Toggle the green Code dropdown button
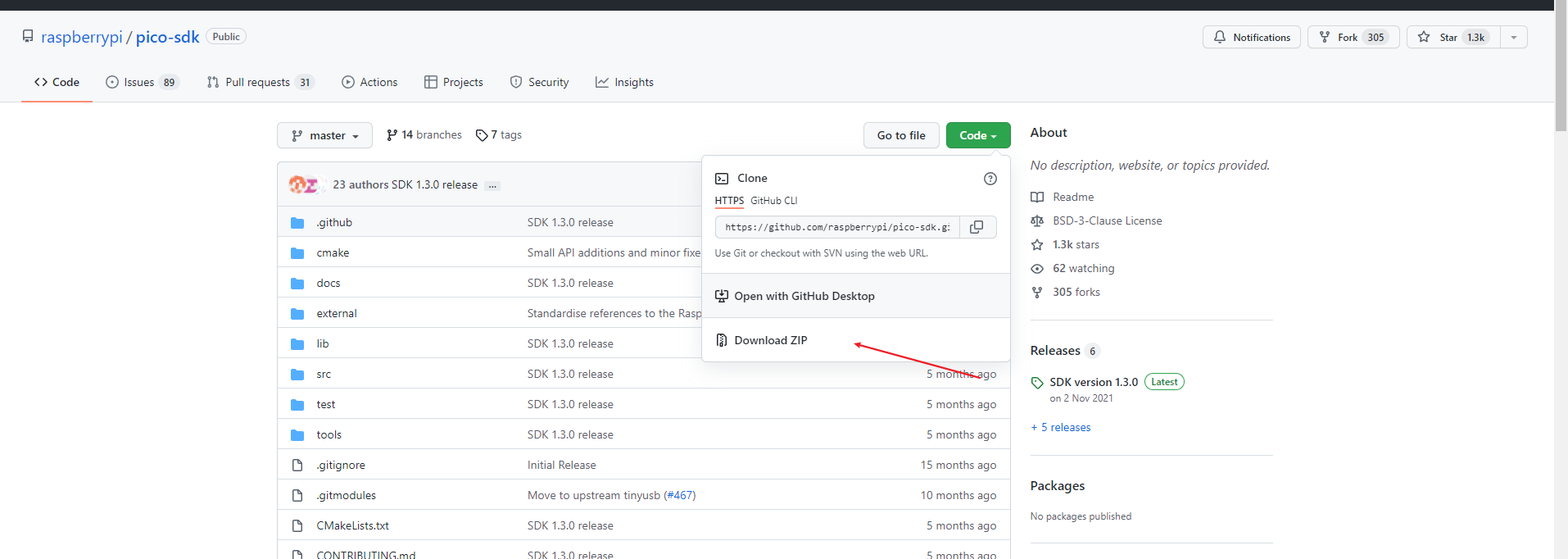Viewport: 1568px width, 559px height. [978, 135]
